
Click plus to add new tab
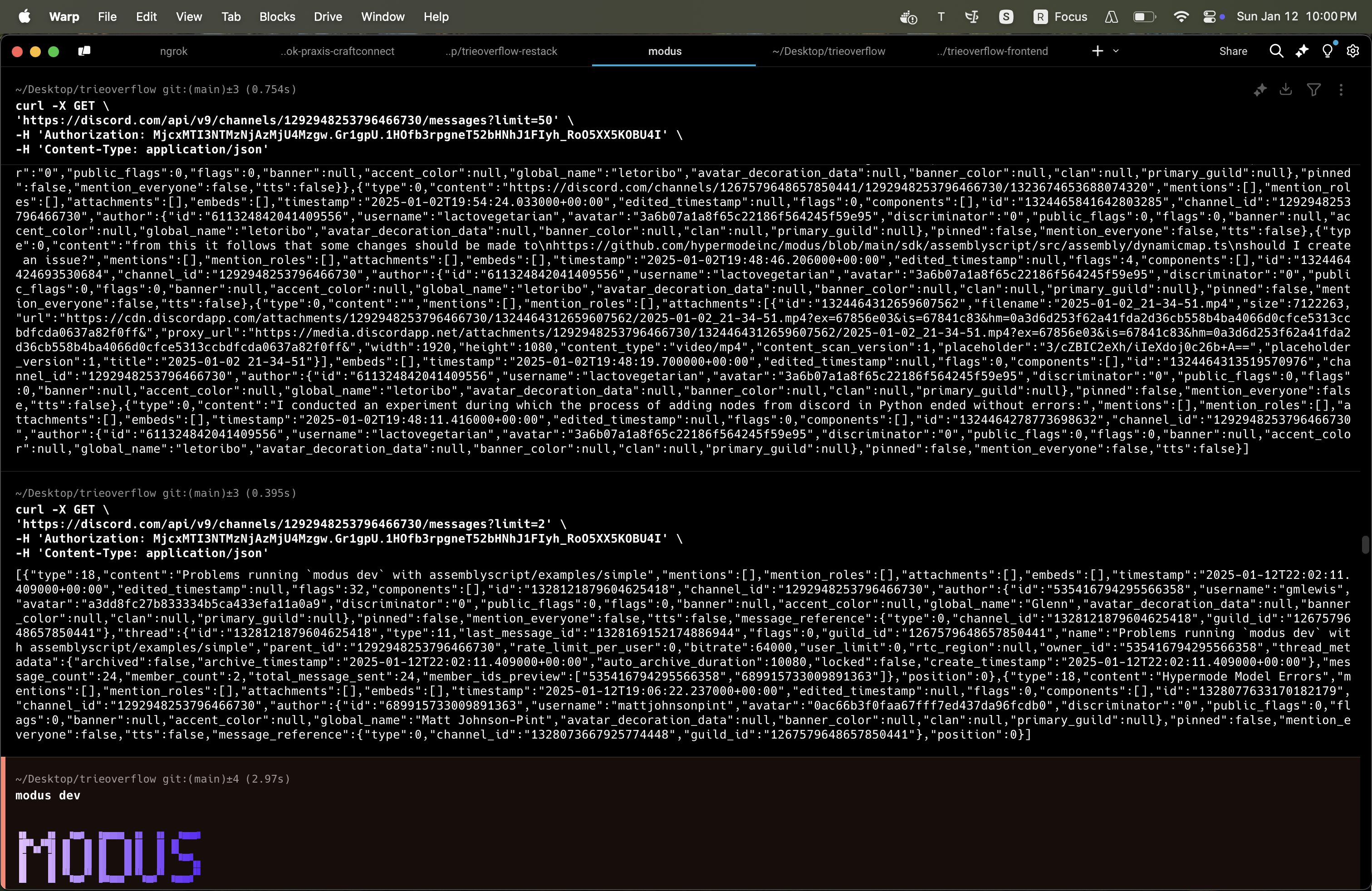point(1097,51)
